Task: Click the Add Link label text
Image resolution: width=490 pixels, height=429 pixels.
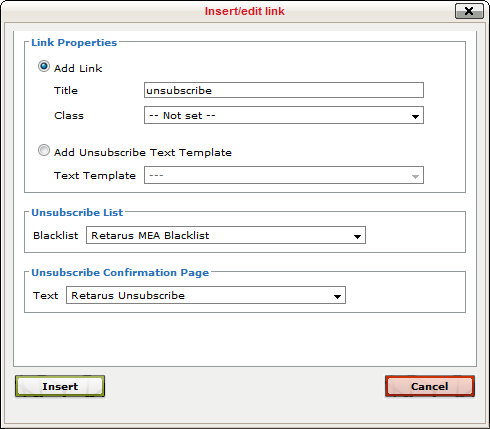Action: 78,68
